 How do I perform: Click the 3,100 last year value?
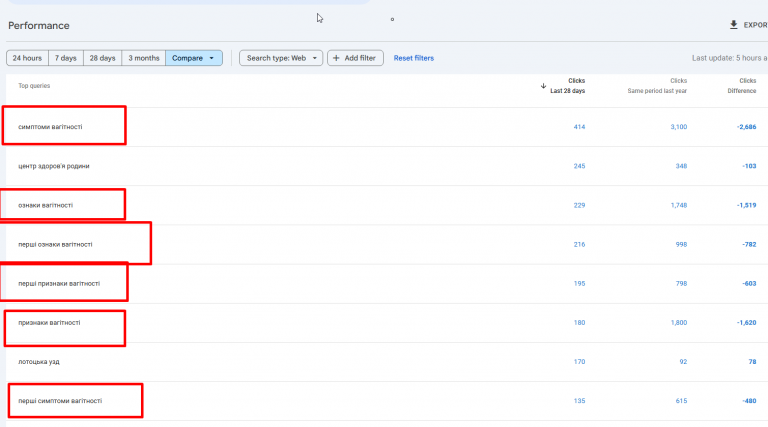tap(679, 127)
